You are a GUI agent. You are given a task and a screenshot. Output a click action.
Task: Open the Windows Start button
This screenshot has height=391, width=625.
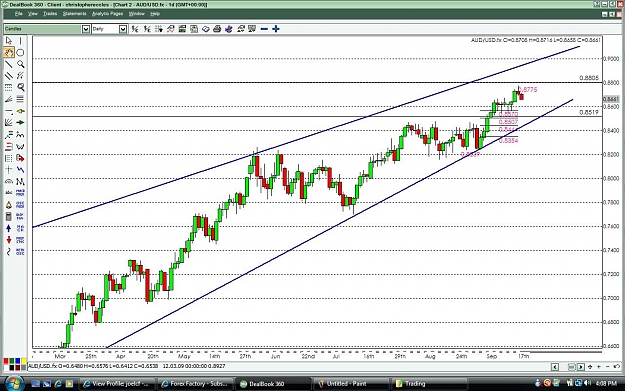click(x=14, y=384)
